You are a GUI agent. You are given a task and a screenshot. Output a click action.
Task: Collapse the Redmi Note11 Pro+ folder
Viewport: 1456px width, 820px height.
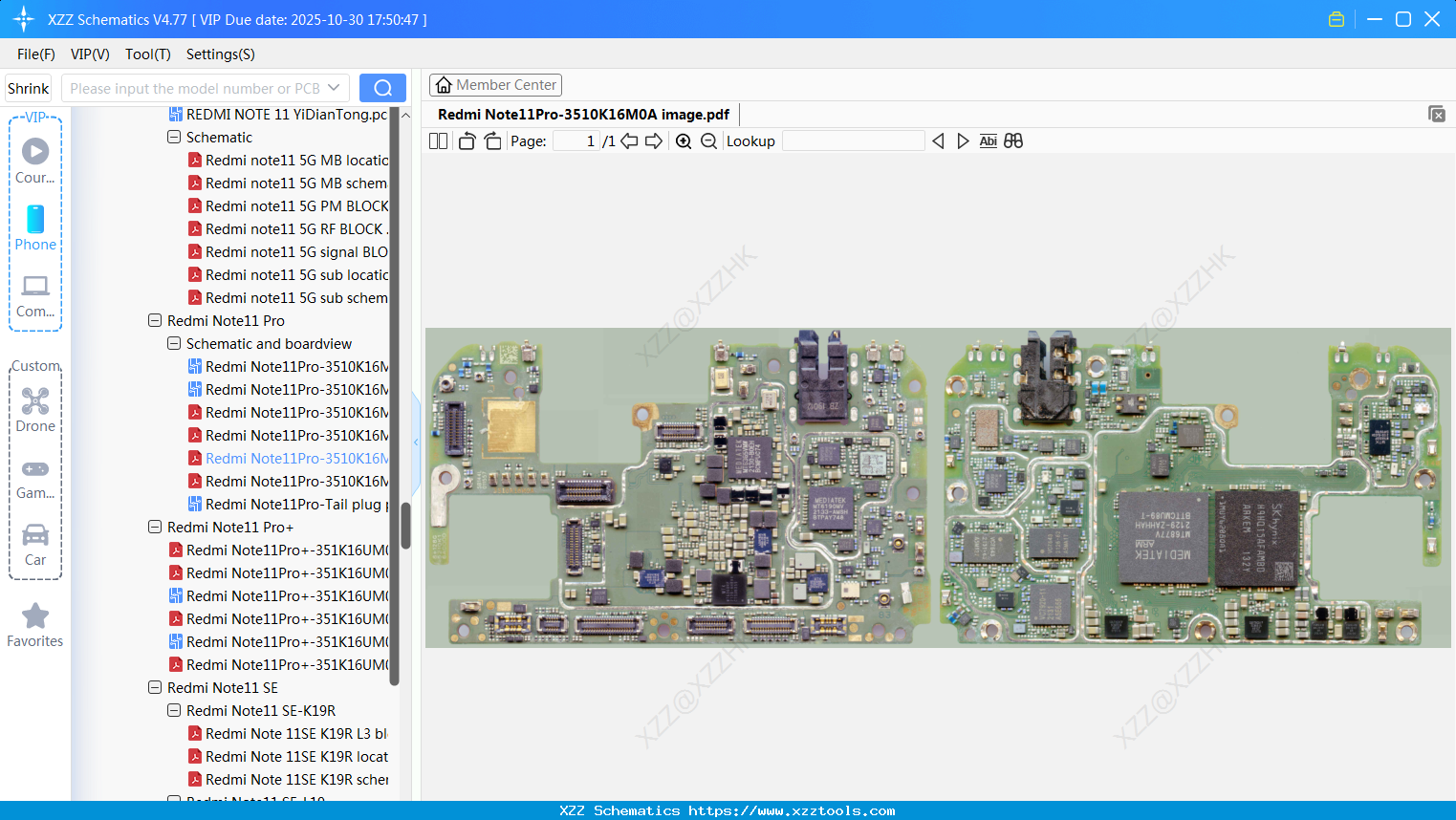coord(155,528)
